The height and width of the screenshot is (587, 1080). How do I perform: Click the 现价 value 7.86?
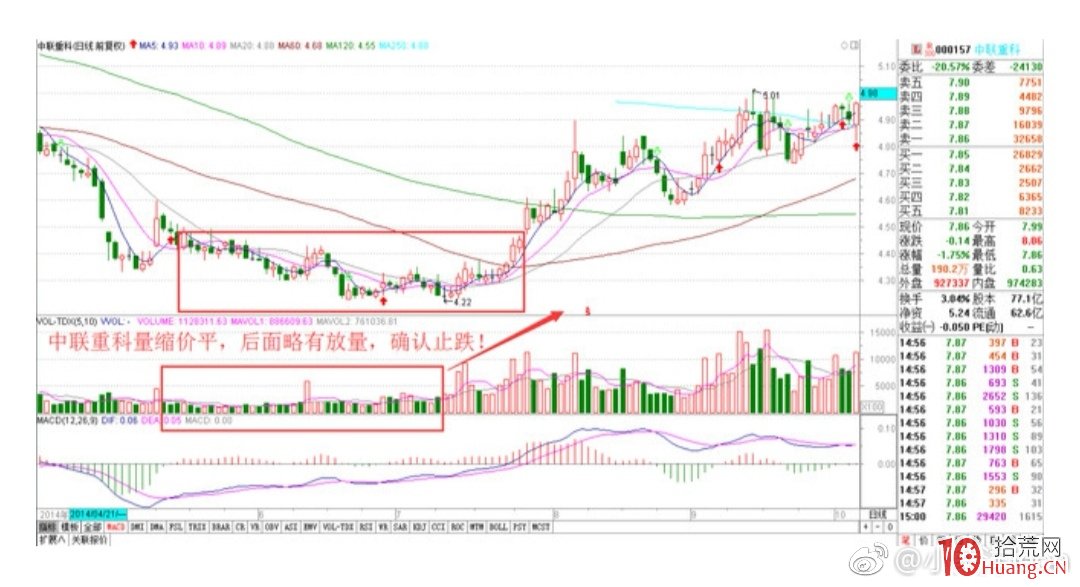[x=957, y=227]
